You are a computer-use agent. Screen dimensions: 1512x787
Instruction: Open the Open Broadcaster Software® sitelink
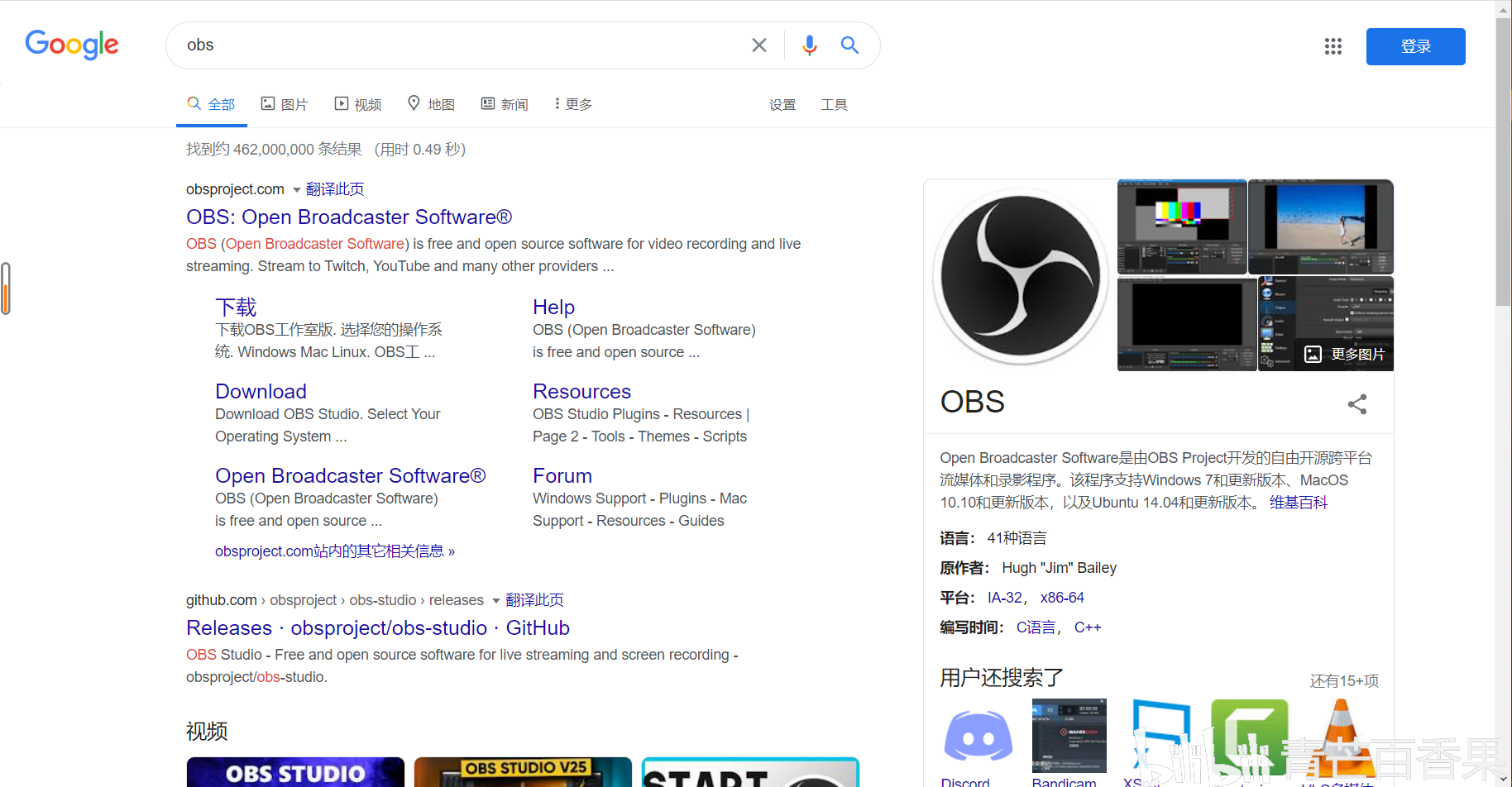351,476
